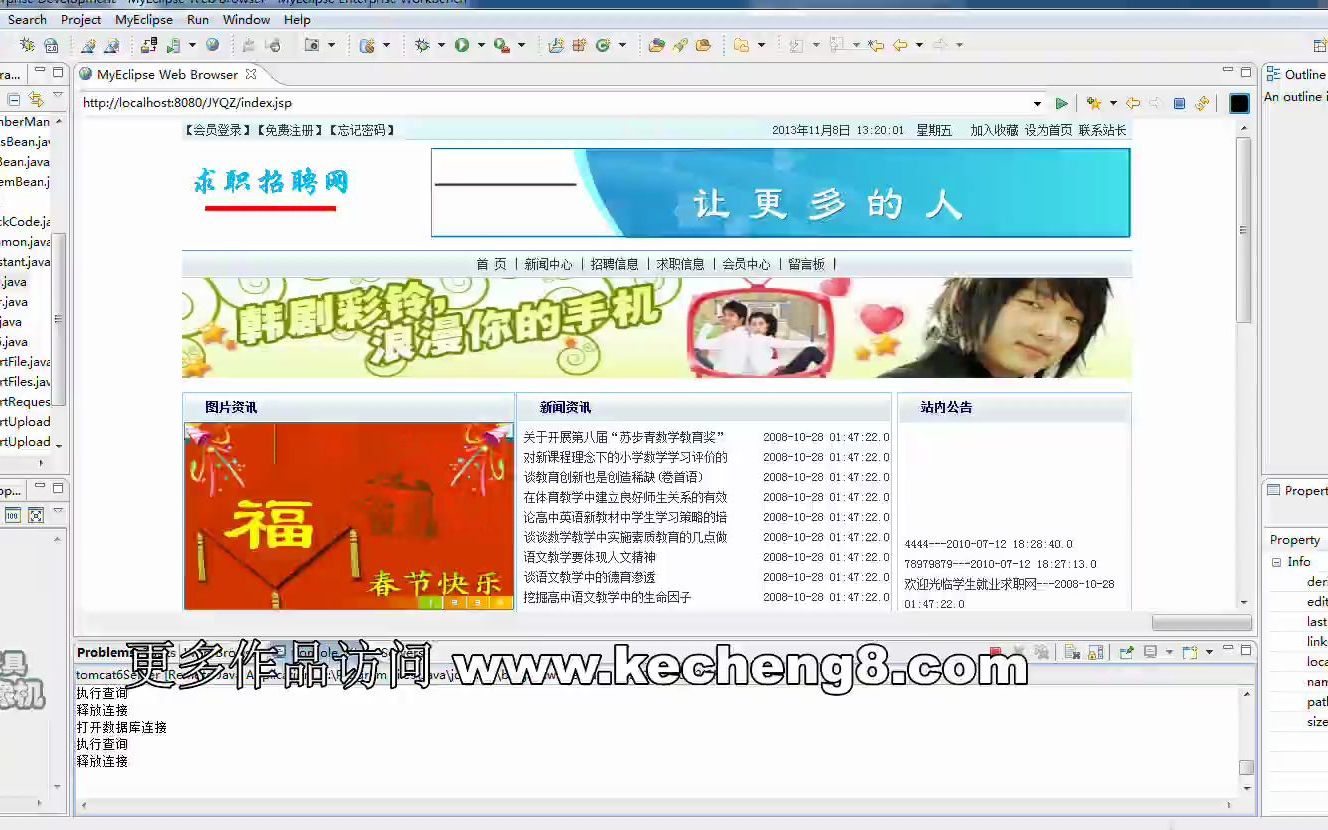Click the 会员登录 link
This screenshot has width=1328, height=830.
coord(218,130)
